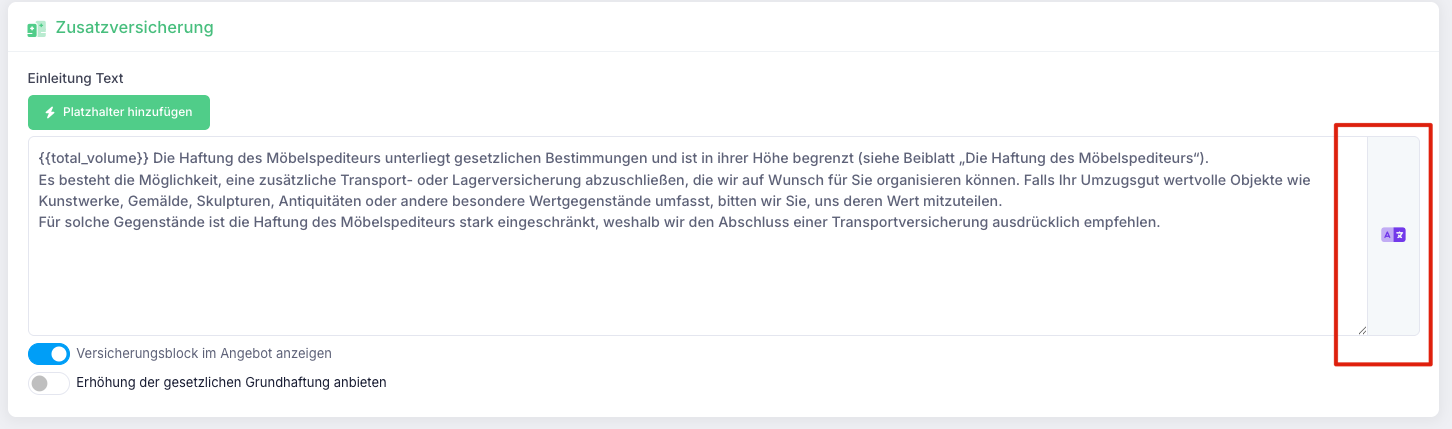Click the green Zusatzversicherung section icon
The width and height of the screenshot is (1452, 429).
(37, 28)
